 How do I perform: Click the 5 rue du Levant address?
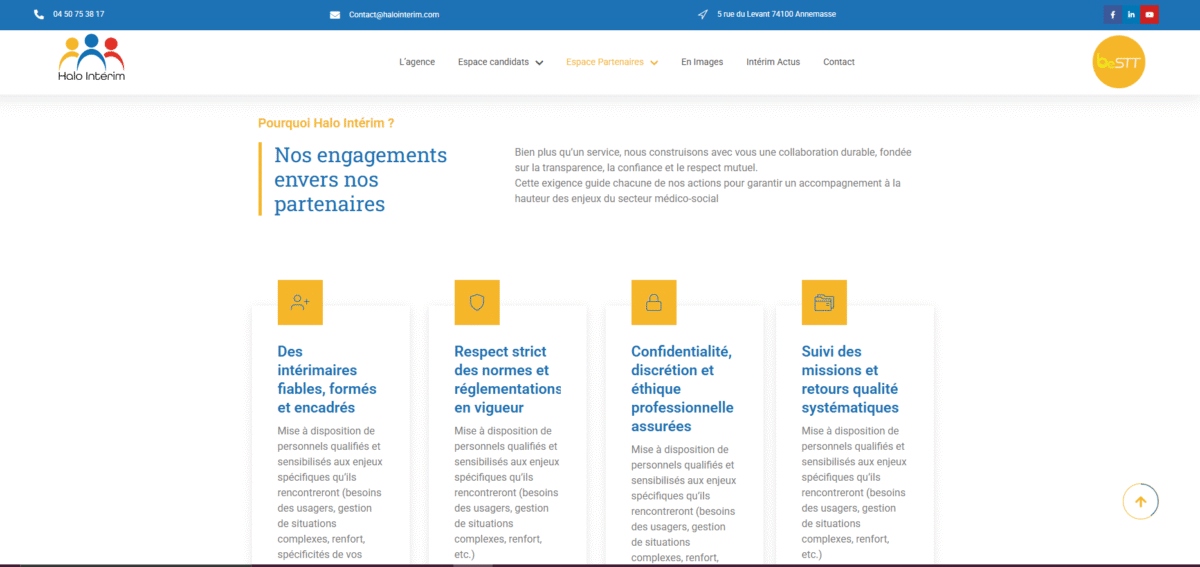pos(776,14)
